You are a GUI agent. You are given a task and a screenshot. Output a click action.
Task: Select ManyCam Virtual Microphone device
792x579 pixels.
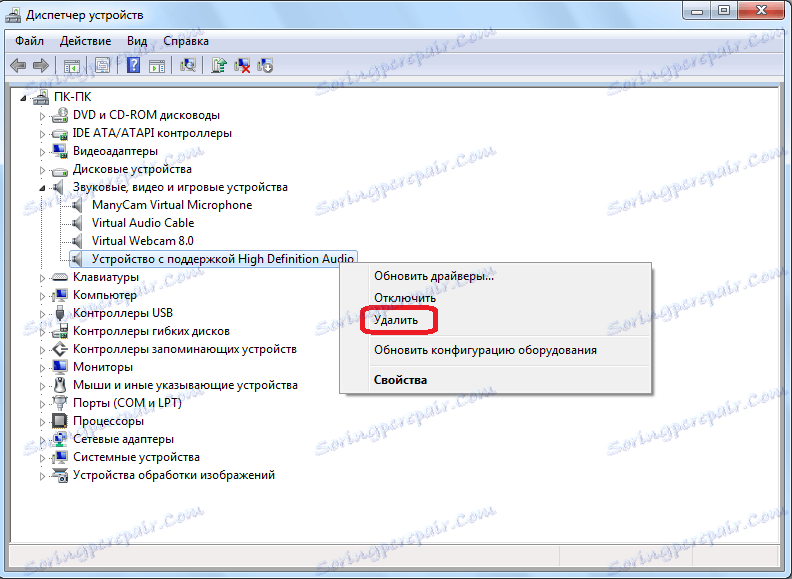tap(172, 205)
